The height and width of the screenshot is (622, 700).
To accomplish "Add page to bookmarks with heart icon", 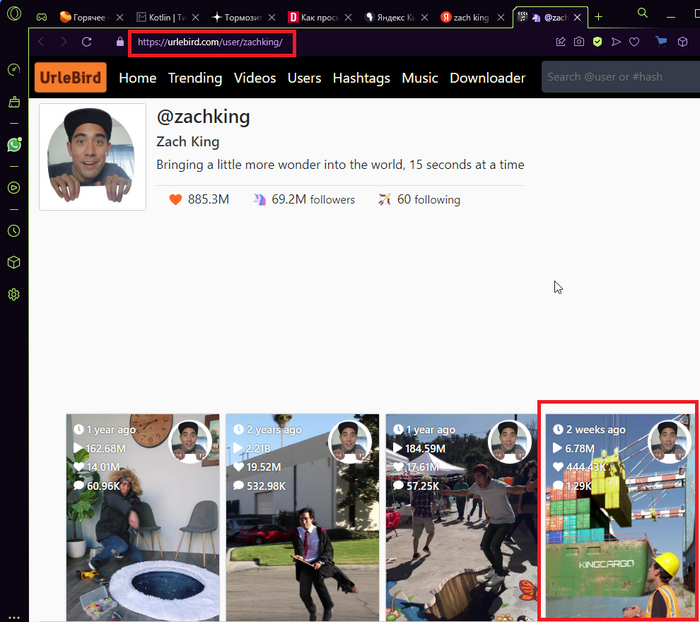I will [634, 42].
